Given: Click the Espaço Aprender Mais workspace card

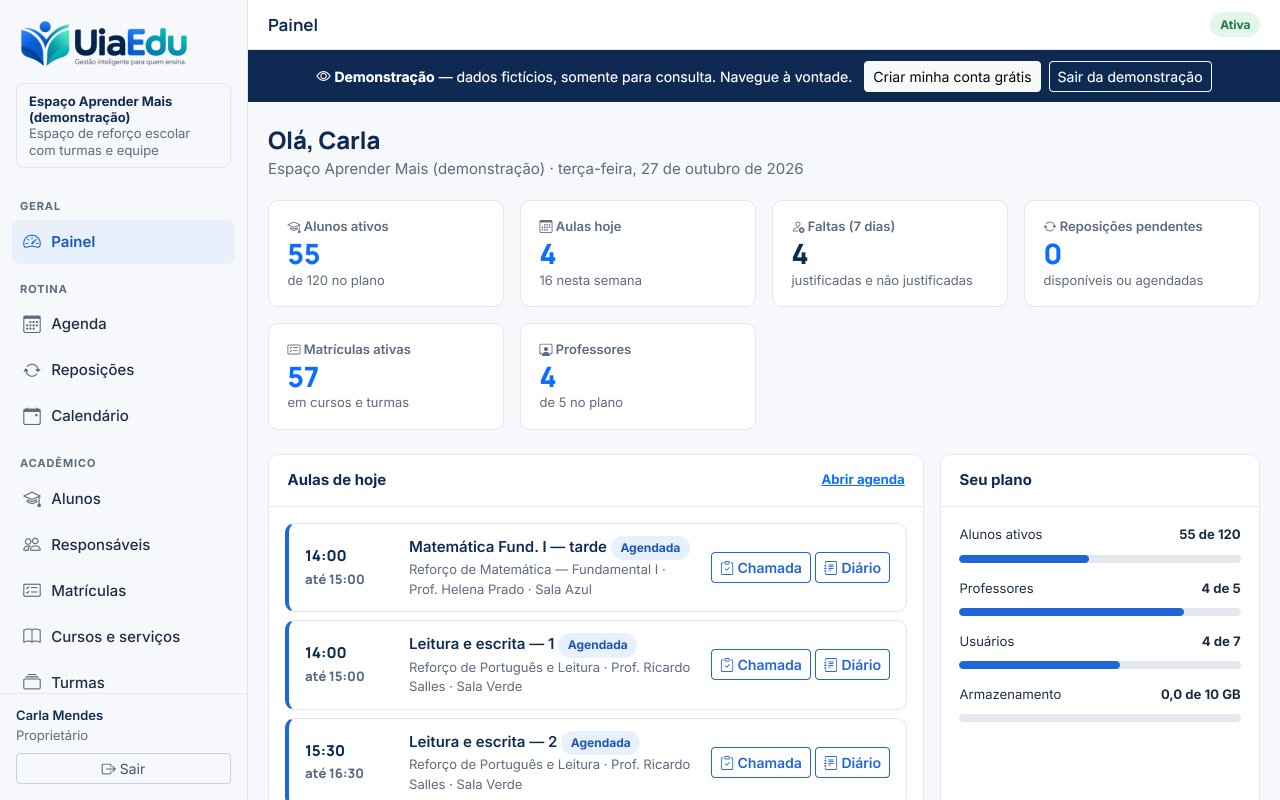Looking at the screenshot, I should pyautogui.click(x=124, y=126).
